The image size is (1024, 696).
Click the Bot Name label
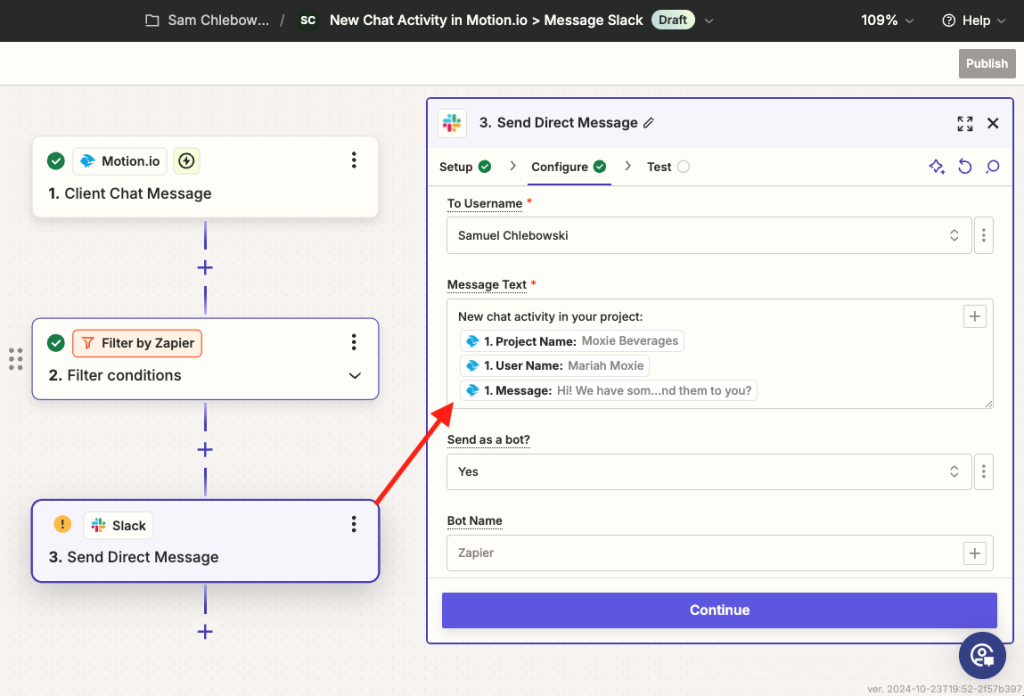(474, 520)
